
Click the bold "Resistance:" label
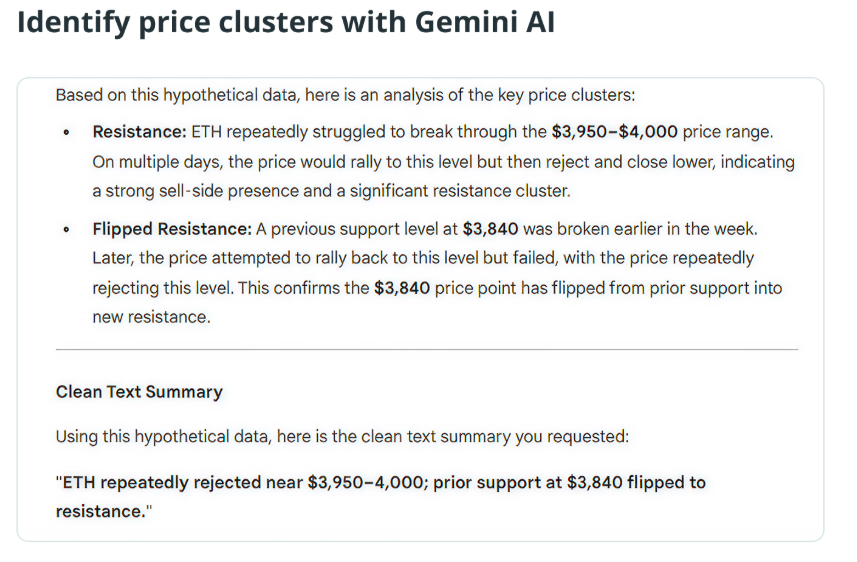pos(140,131)
